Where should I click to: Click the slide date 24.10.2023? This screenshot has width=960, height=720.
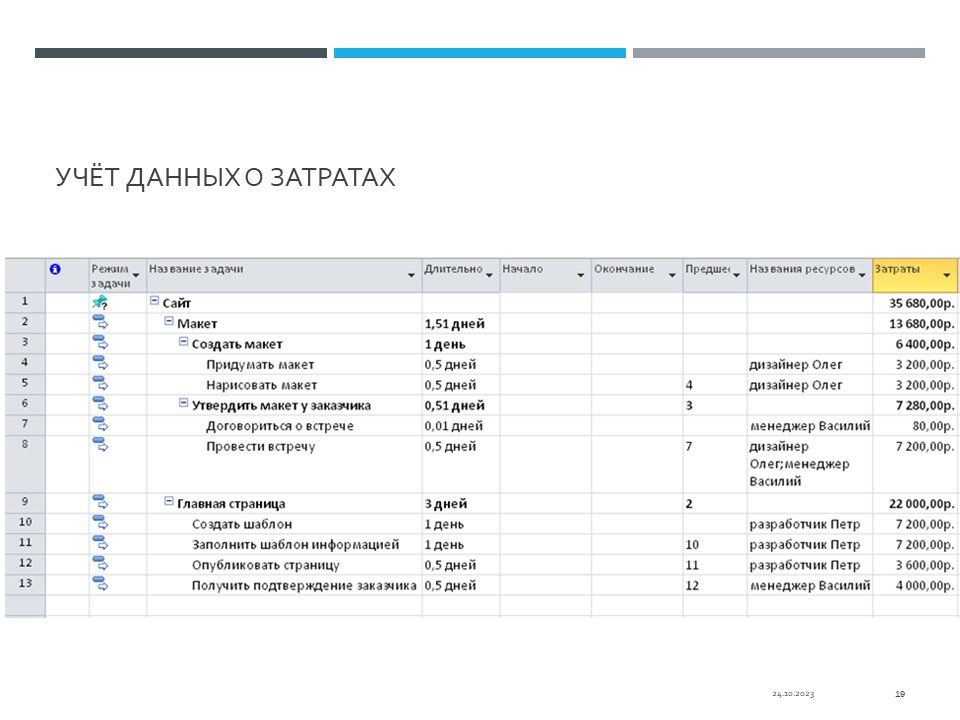coord(793,694)
